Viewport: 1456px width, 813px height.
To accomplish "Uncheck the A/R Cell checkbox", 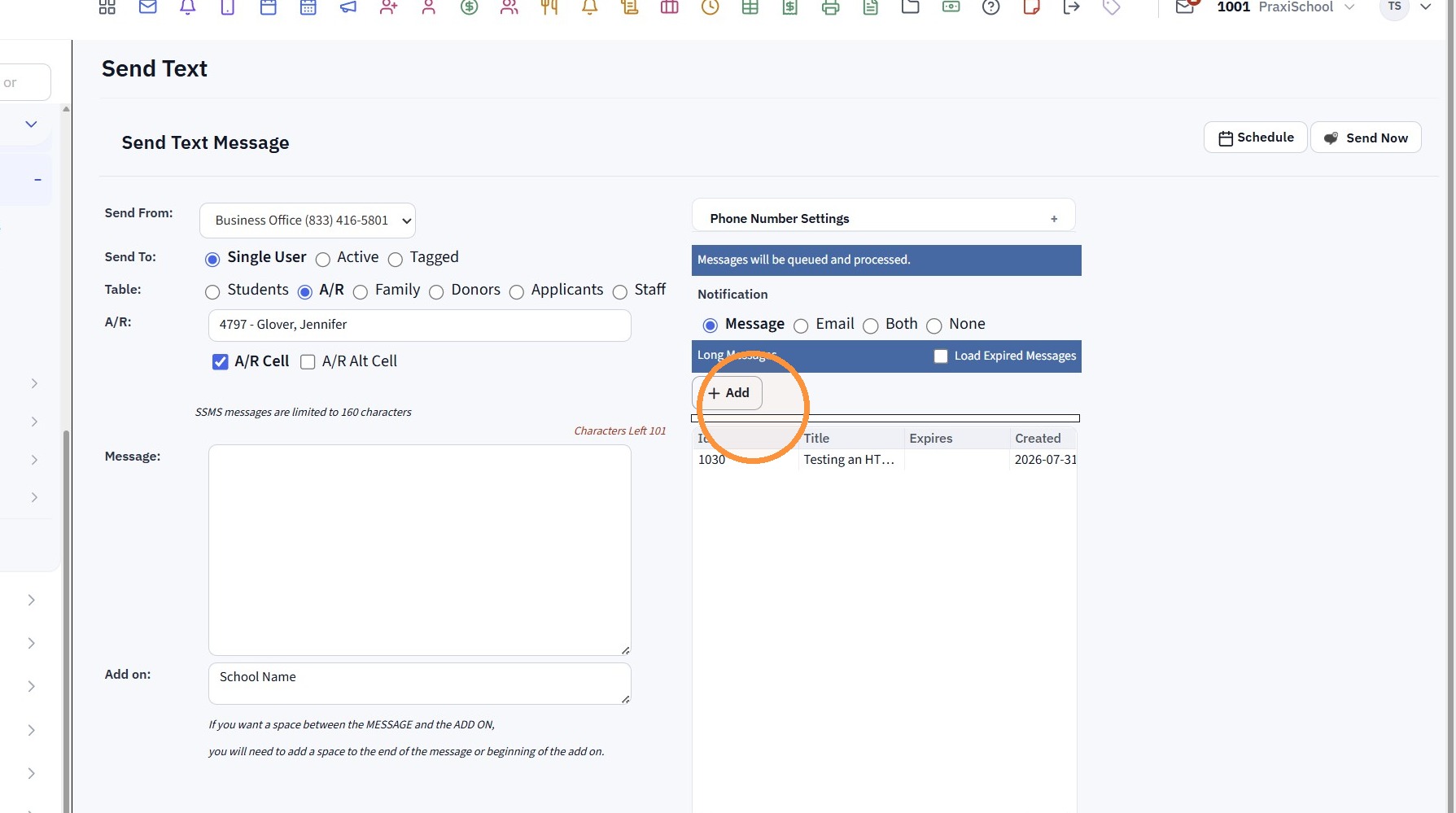I will point(220,362).
